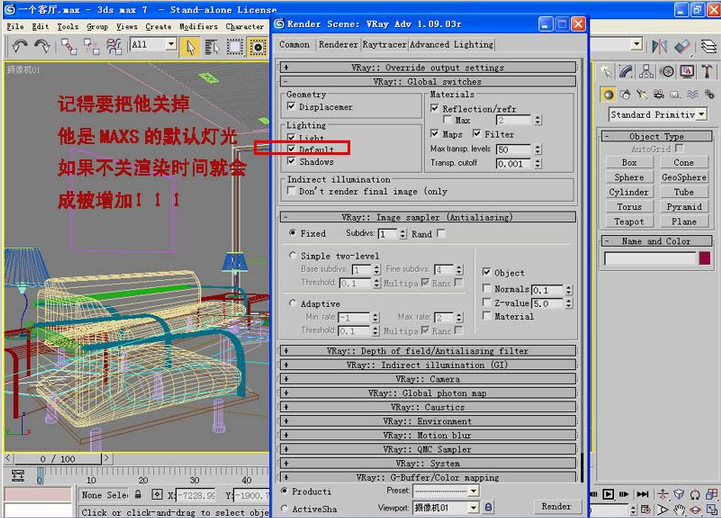Click the Render button
Screen dimensions: 721x518
click(x=556, y=507)
